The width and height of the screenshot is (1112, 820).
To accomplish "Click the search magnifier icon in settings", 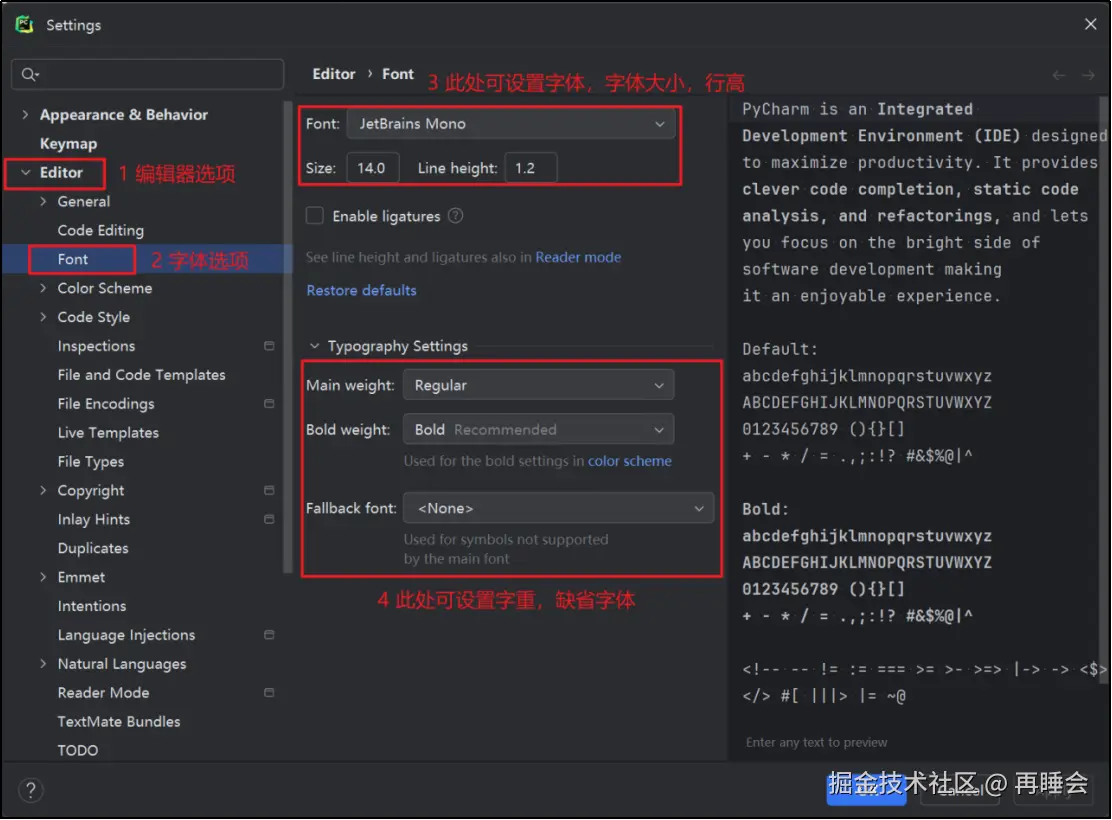I will [x=29, y=74].
